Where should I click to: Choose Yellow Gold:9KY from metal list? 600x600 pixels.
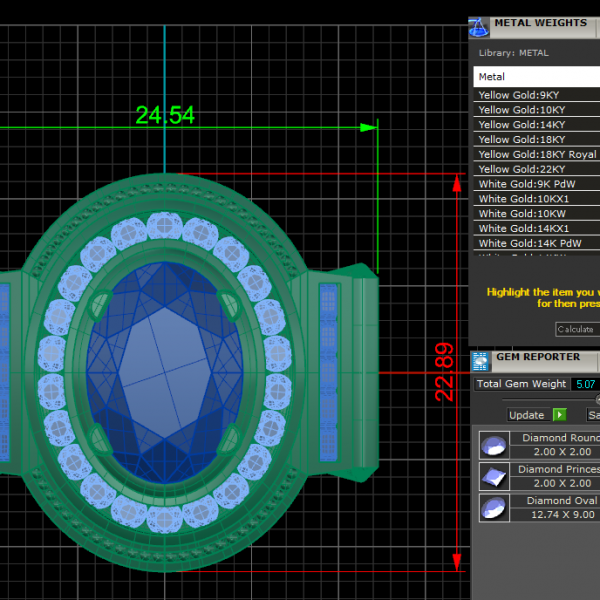coord(518,96)
